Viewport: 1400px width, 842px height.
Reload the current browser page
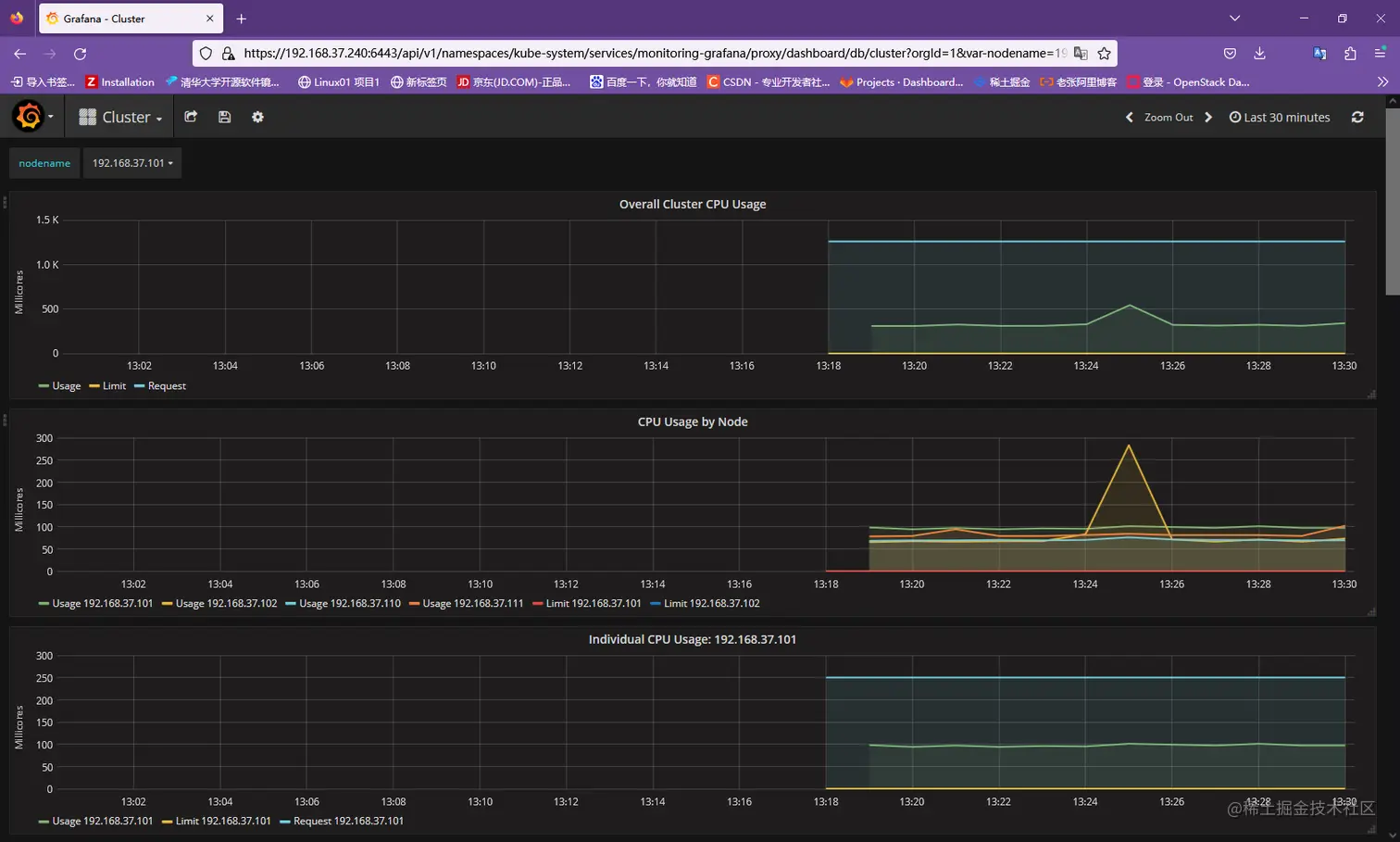pyautogui.click(x=81, y=54)
